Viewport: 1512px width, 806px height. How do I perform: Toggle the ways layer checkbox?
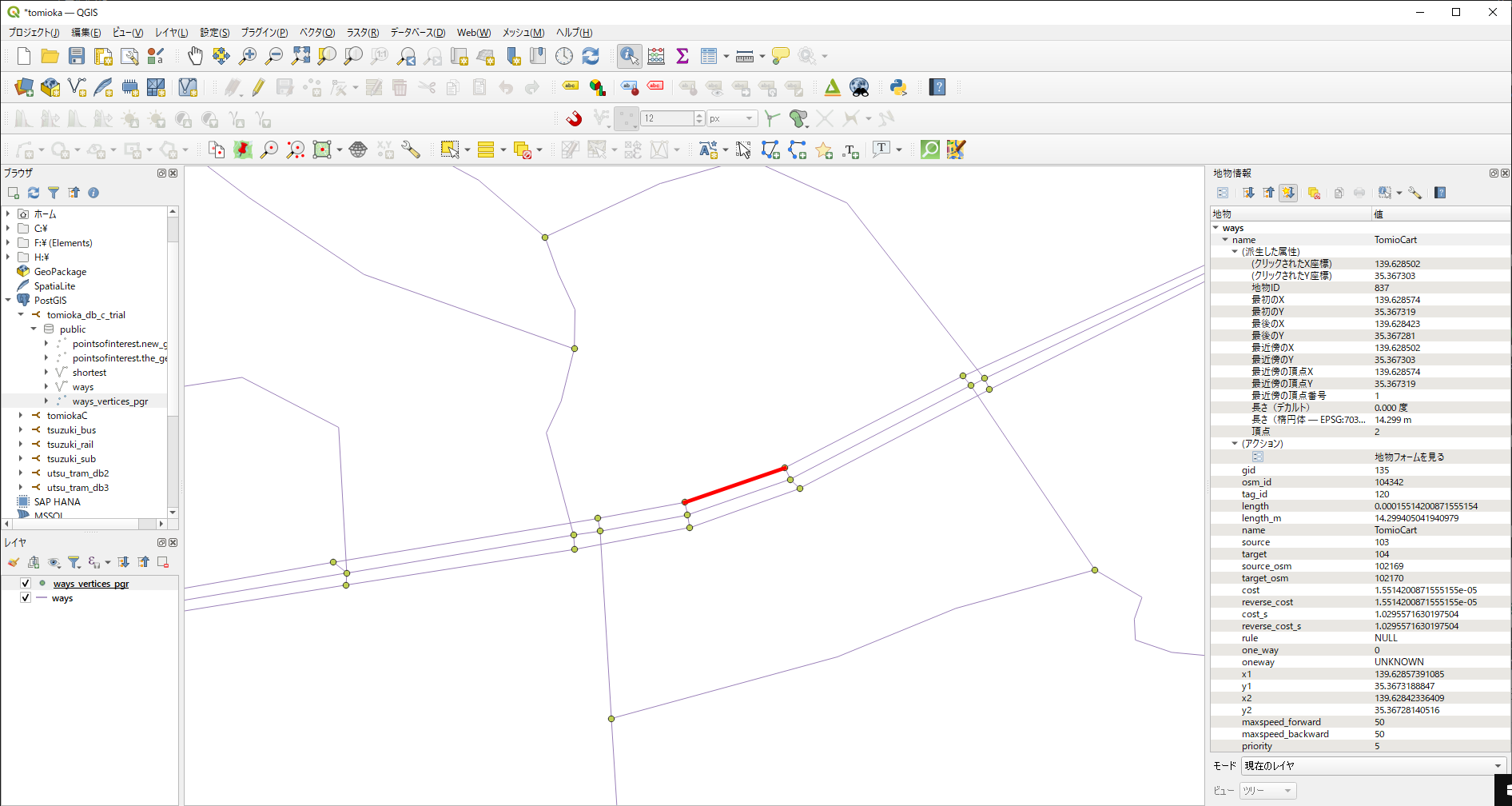(x=26, y=598)
